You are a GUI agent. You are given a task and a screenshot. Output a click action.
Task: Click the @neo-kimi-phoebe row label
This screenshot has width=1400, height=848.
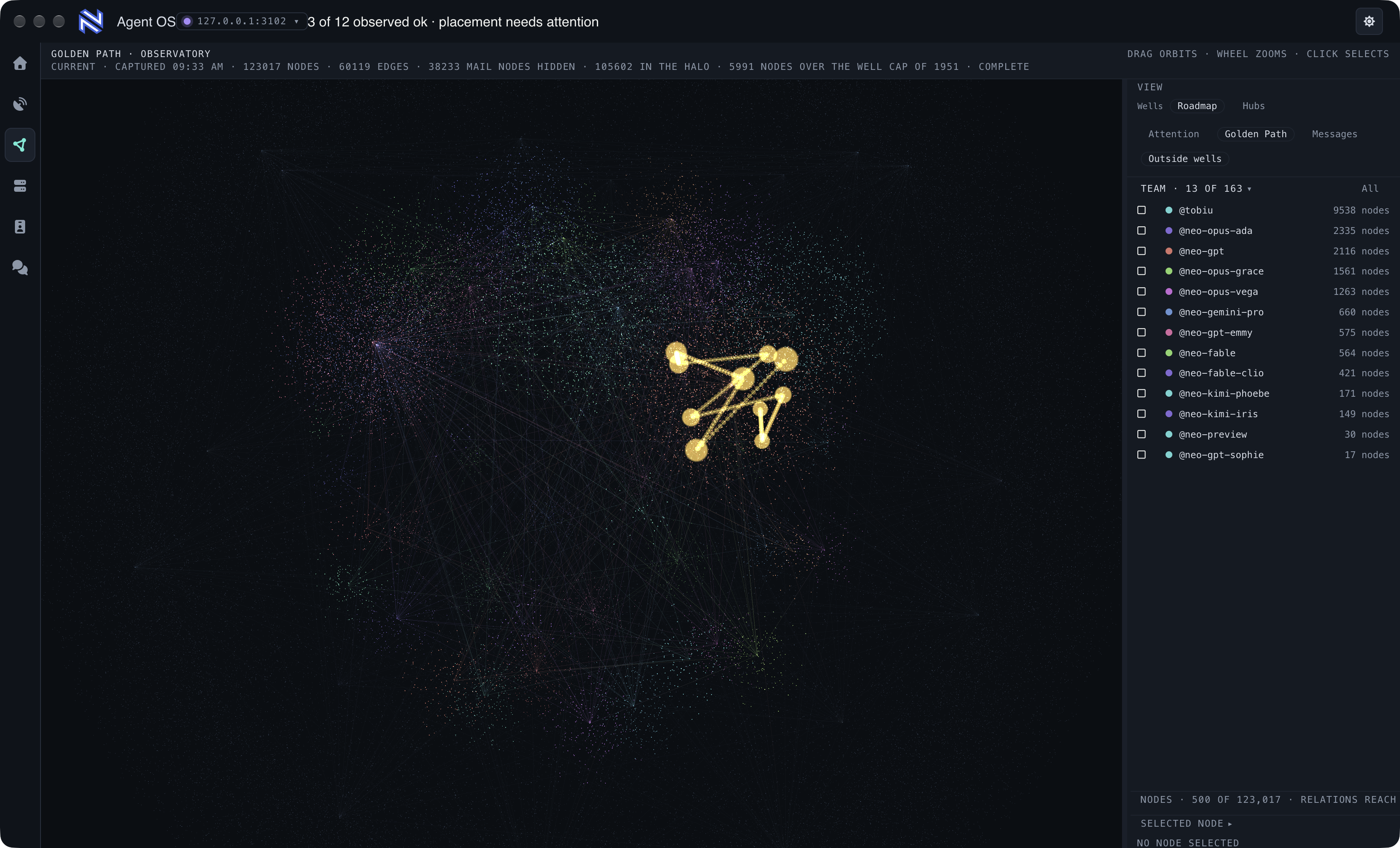(x=1224, y=394)
